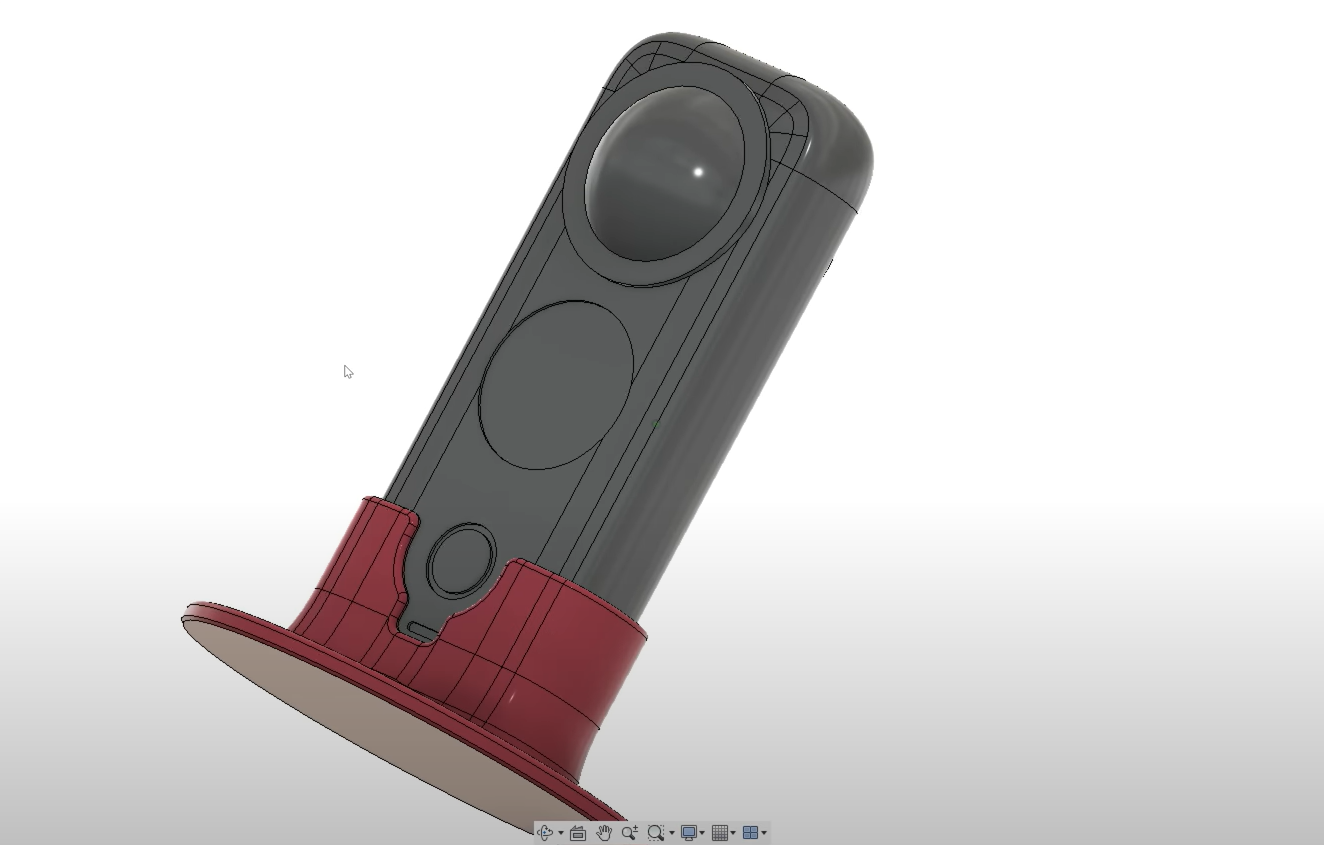Click the Viewports icon
This screenshot has height=845, width=1324.
click(751, 832)
